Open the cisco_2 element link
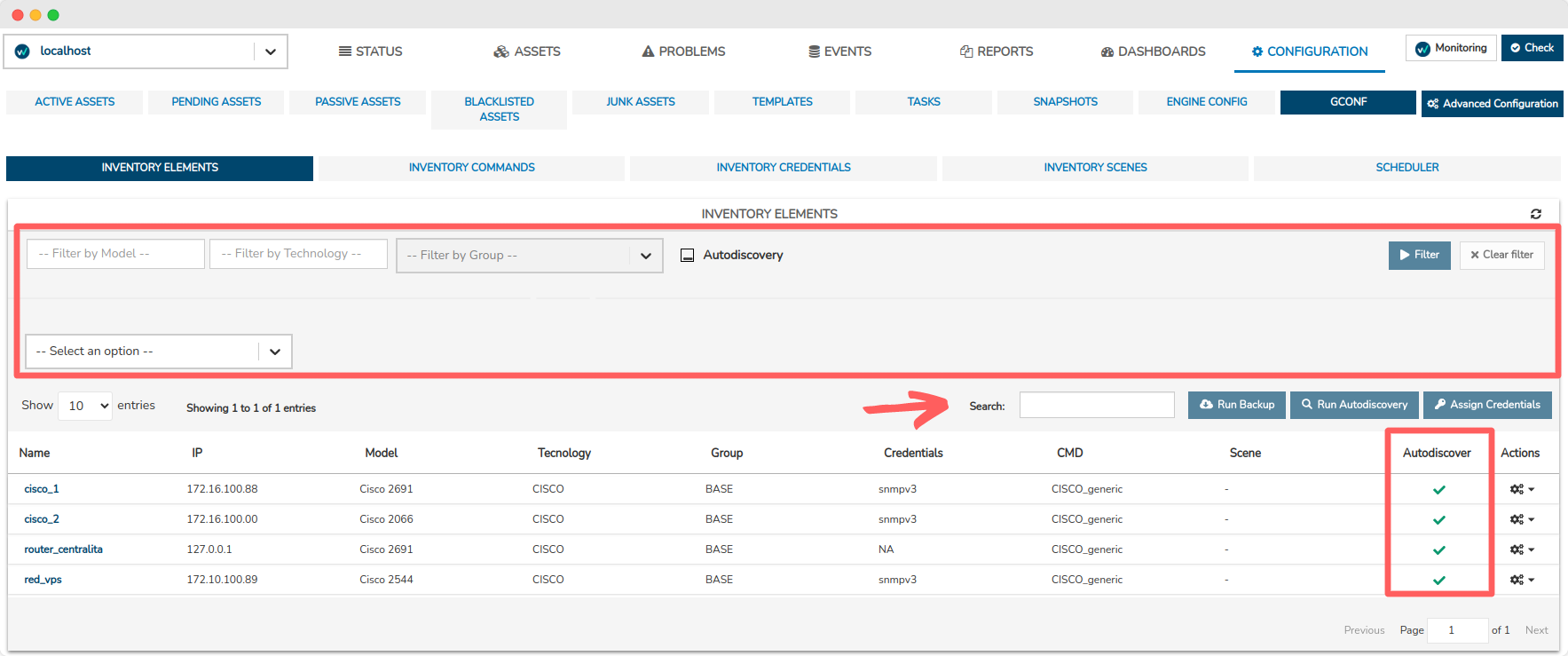The height and width of the screenshot is (656, 1568). (x=42, y=519)
